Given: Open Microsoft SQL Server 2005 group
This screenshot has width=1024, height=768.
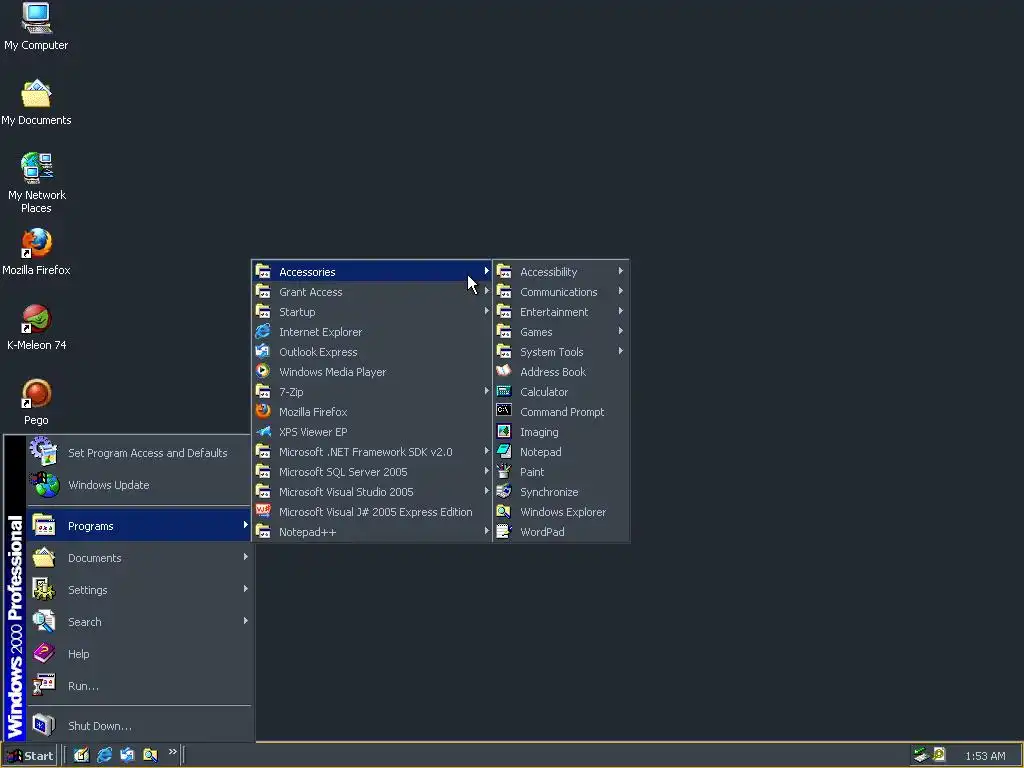Looking at the screenshot, I should (x=372, y=472).
